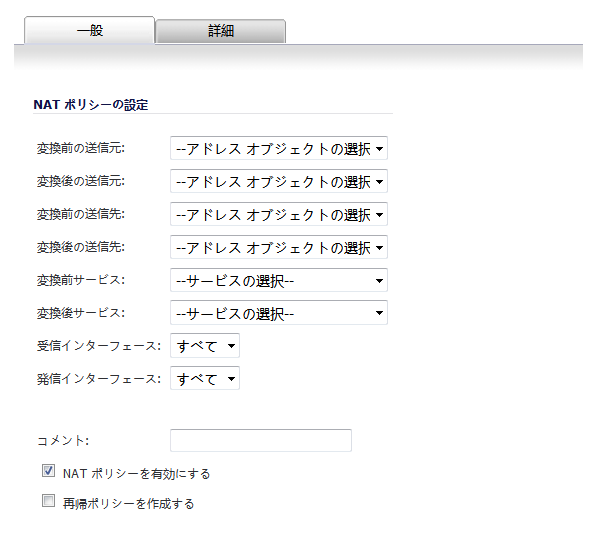This screenshot has height=535, width=593.
Task: Click the 変換後サービス: label text
Action: [x=81, y=313]
